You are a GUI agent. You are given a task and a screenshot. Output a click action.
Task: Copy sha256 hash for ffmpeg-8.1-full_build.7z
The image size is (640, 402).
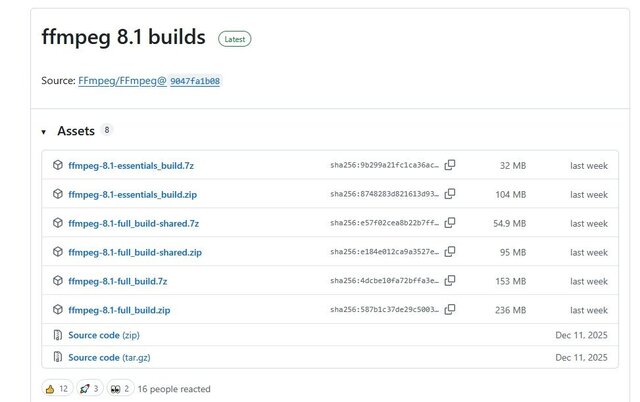pyautogui.click(x=450, y=281)
